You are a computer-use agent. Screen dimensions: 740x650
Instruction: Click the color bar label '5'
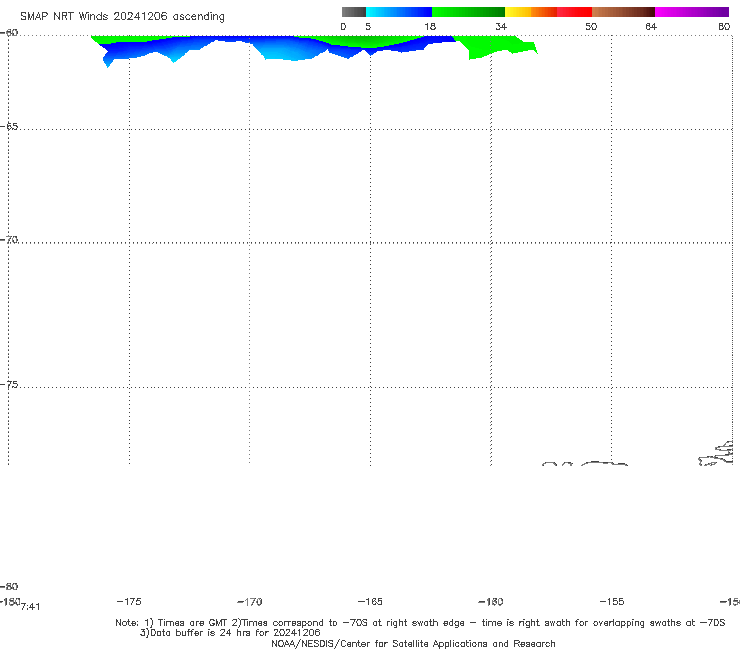[368, 27]
